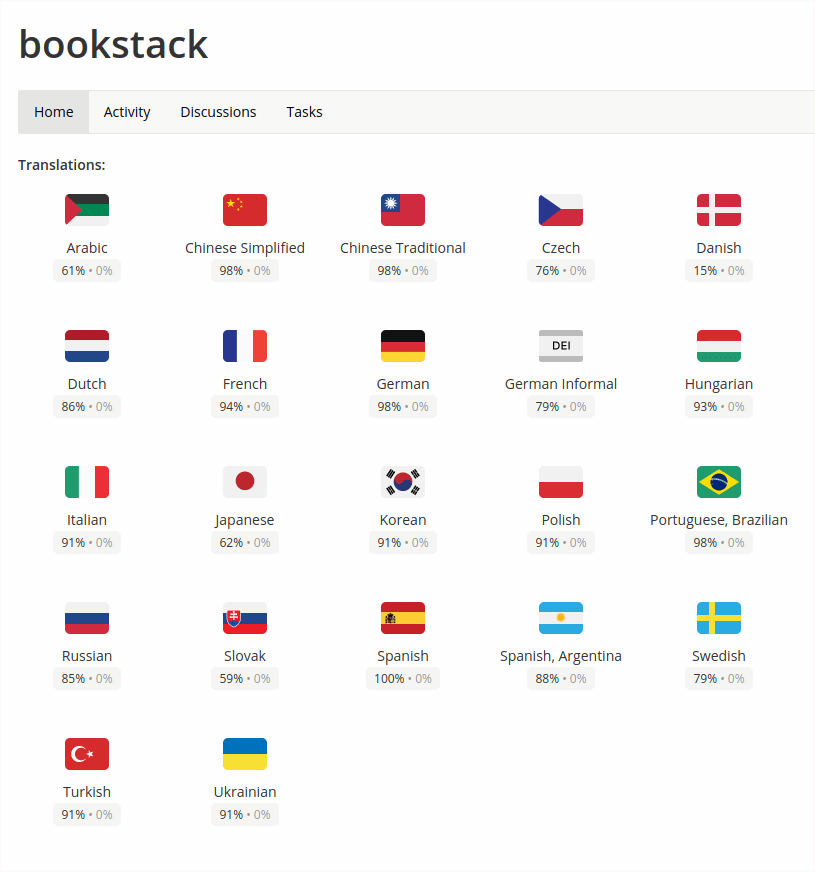Switch to the Activity tab
This screenshot has height=872, width=815.
[127, 112]
